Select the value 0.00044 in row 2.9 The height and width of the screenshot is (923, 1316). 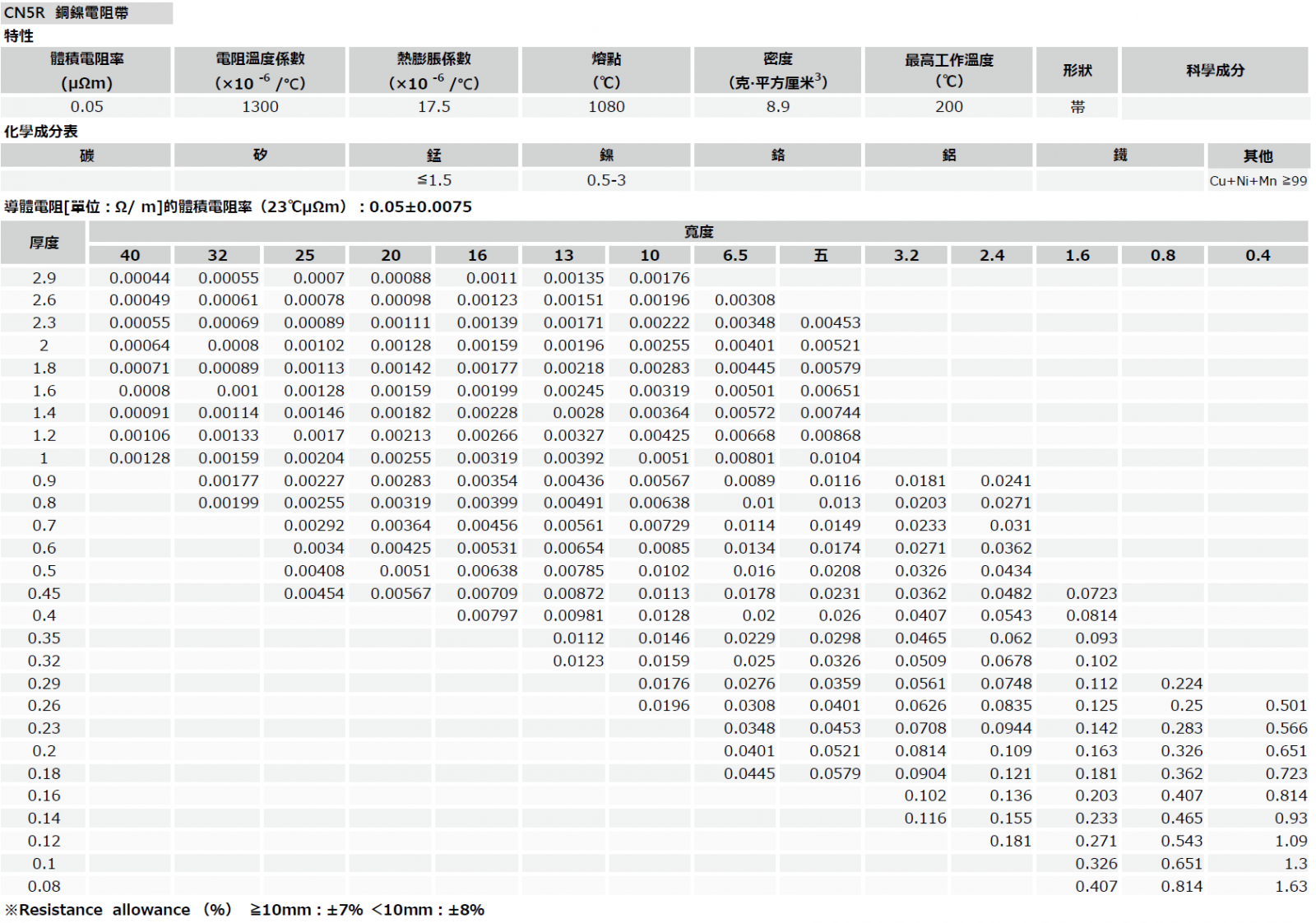click(x=140, y=278)
